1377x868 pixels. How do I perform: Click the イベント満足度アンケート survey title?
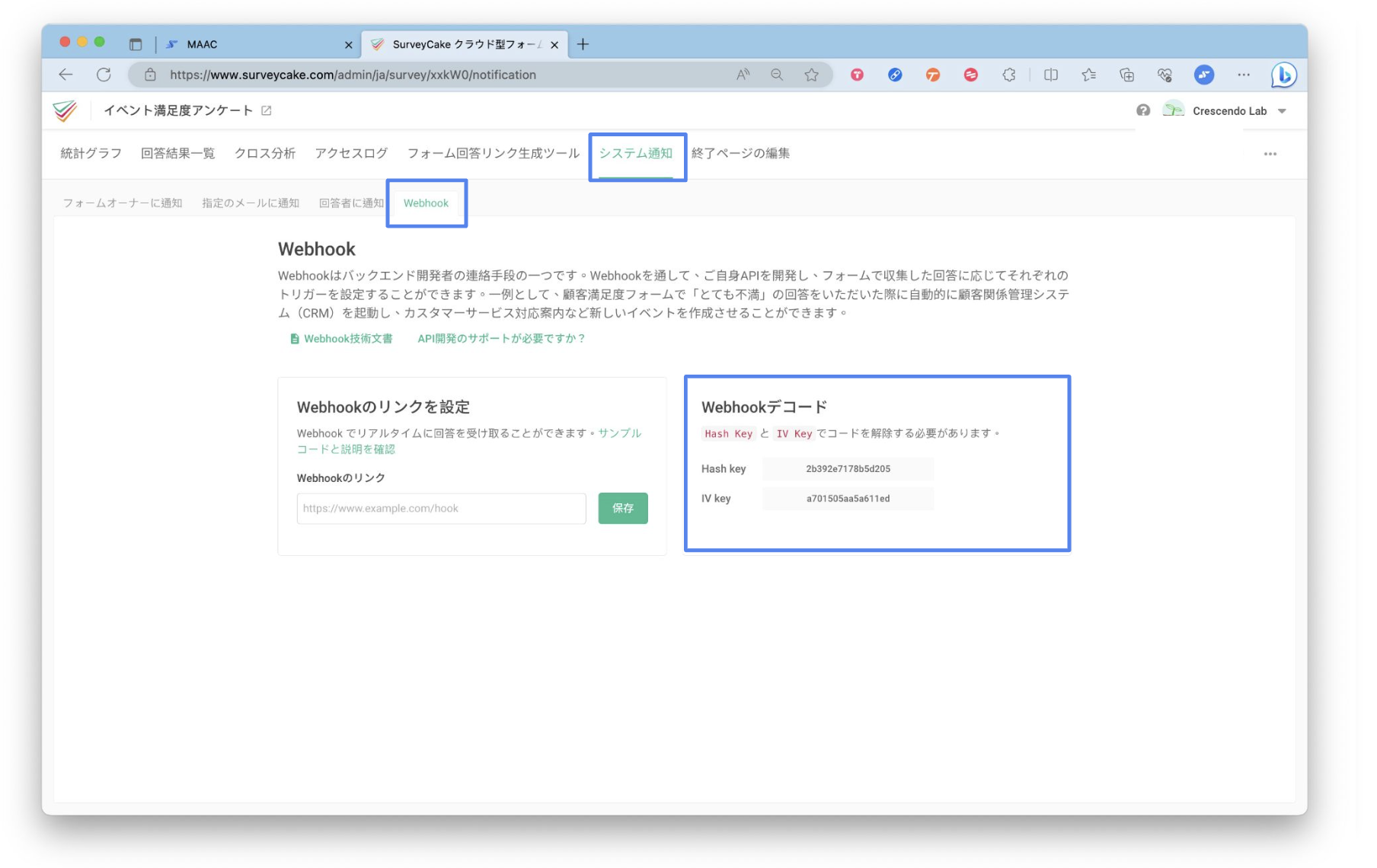tap(177, 110)
